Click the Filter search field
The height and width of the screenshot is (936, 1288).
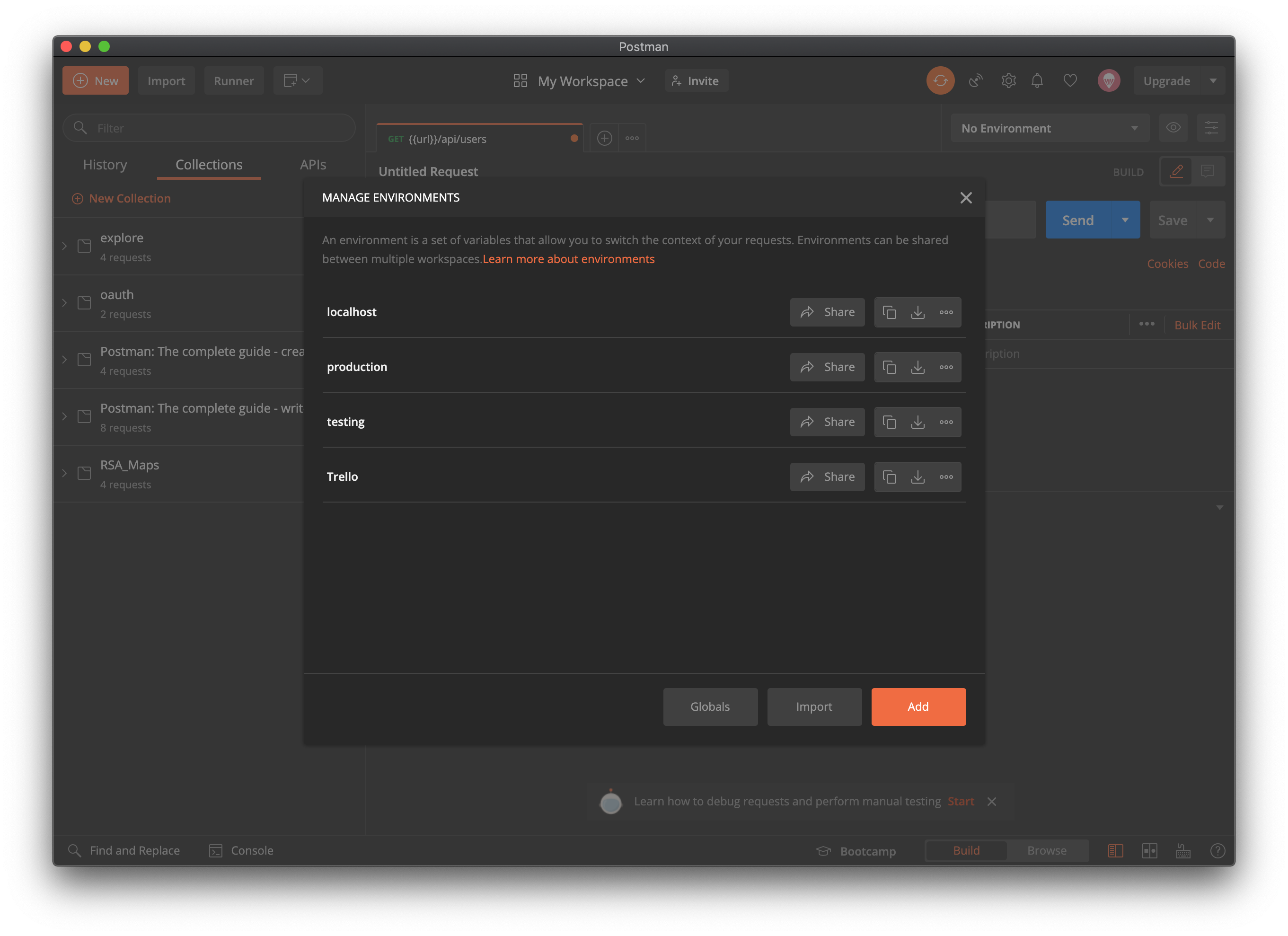(209, 128)
